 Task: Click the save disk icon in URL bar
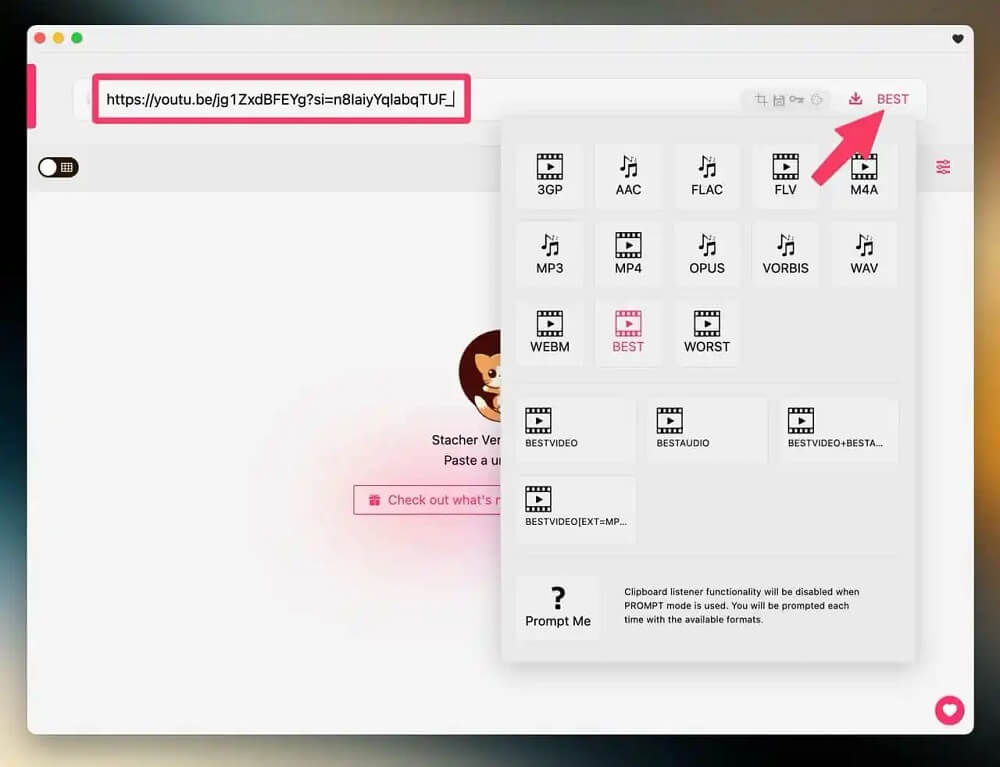(x=779, y=99)
